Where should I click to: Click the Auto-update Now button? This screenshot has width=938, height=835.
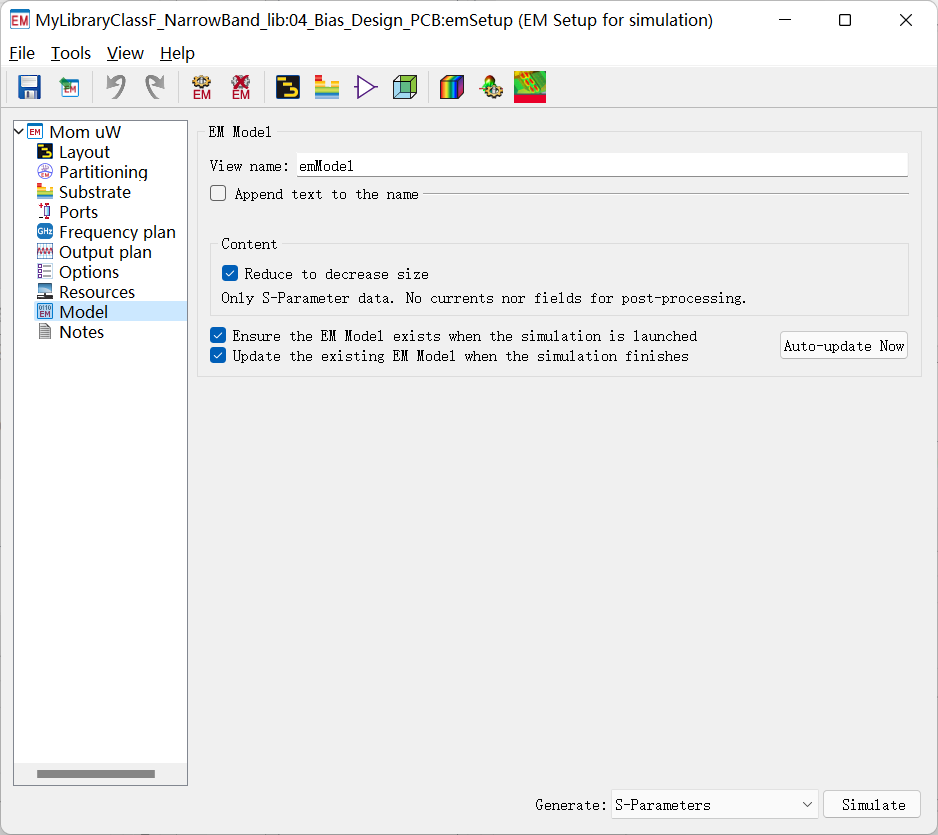843,345
